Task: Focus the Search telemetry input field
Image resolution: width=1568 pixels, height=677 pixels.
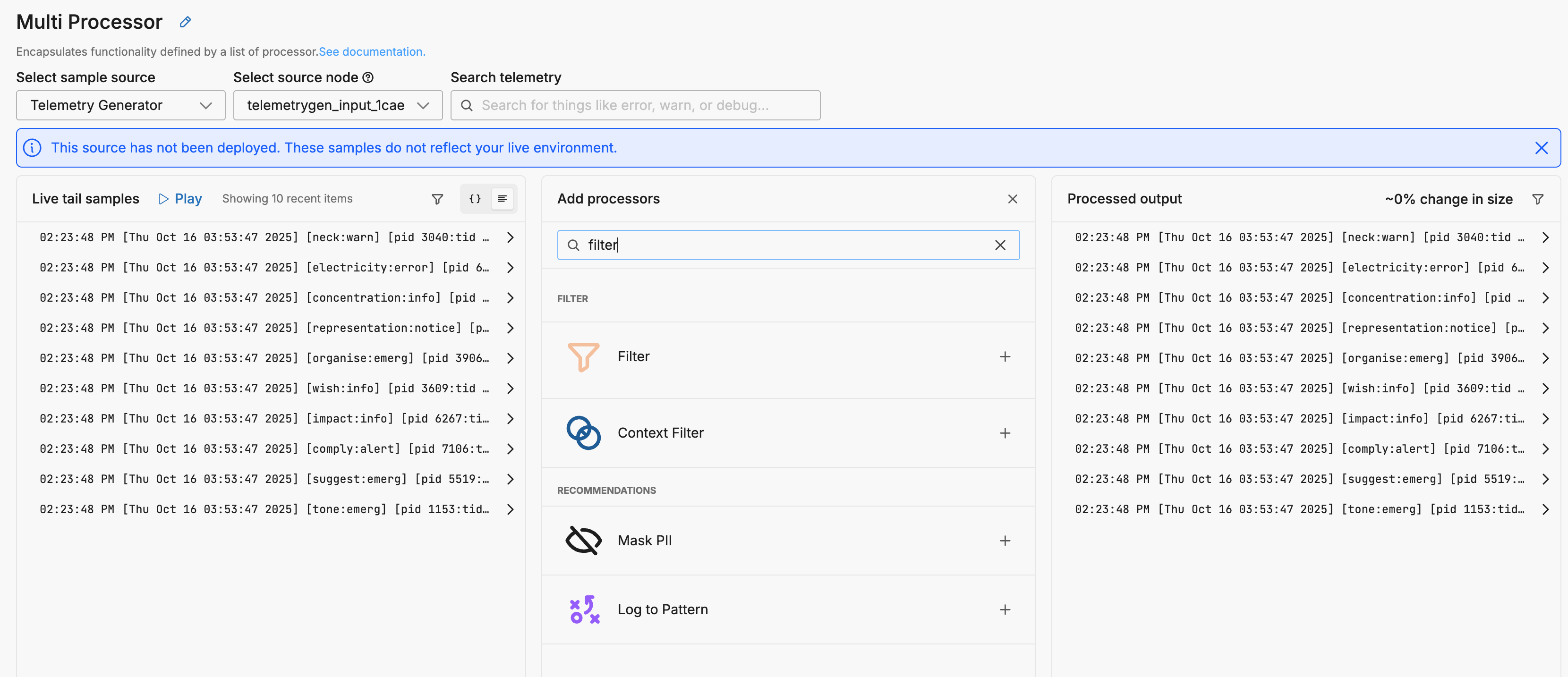Action: point(645,105)
